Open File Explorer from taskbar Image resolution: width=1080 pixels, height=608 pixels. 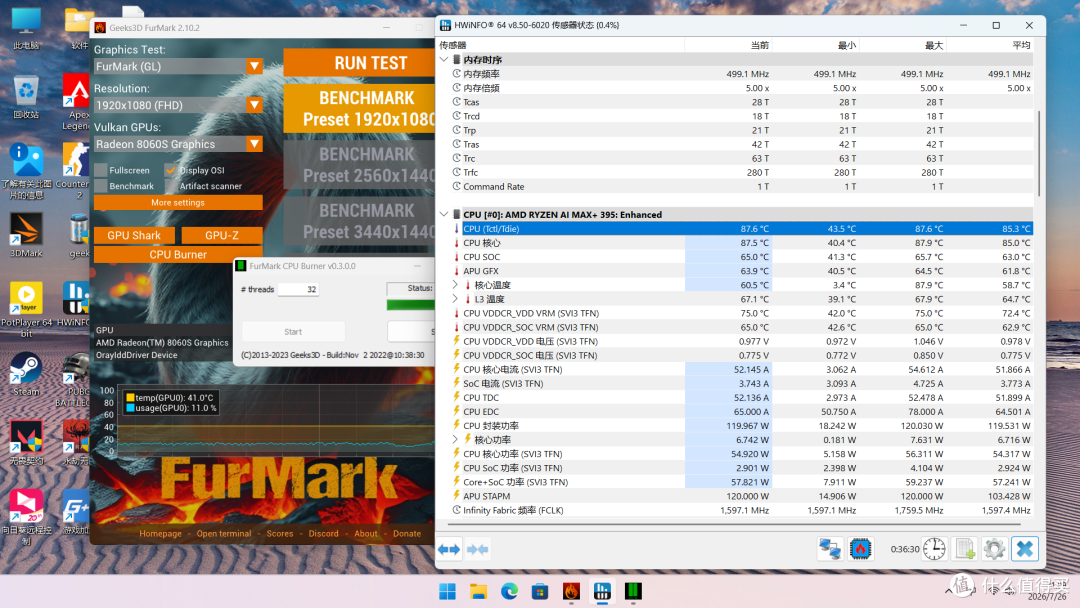(479, 591)
